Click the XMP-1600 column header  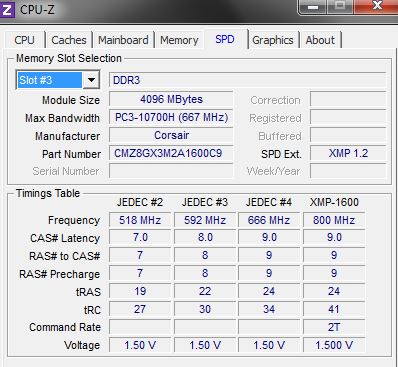(x=334, y=202)
